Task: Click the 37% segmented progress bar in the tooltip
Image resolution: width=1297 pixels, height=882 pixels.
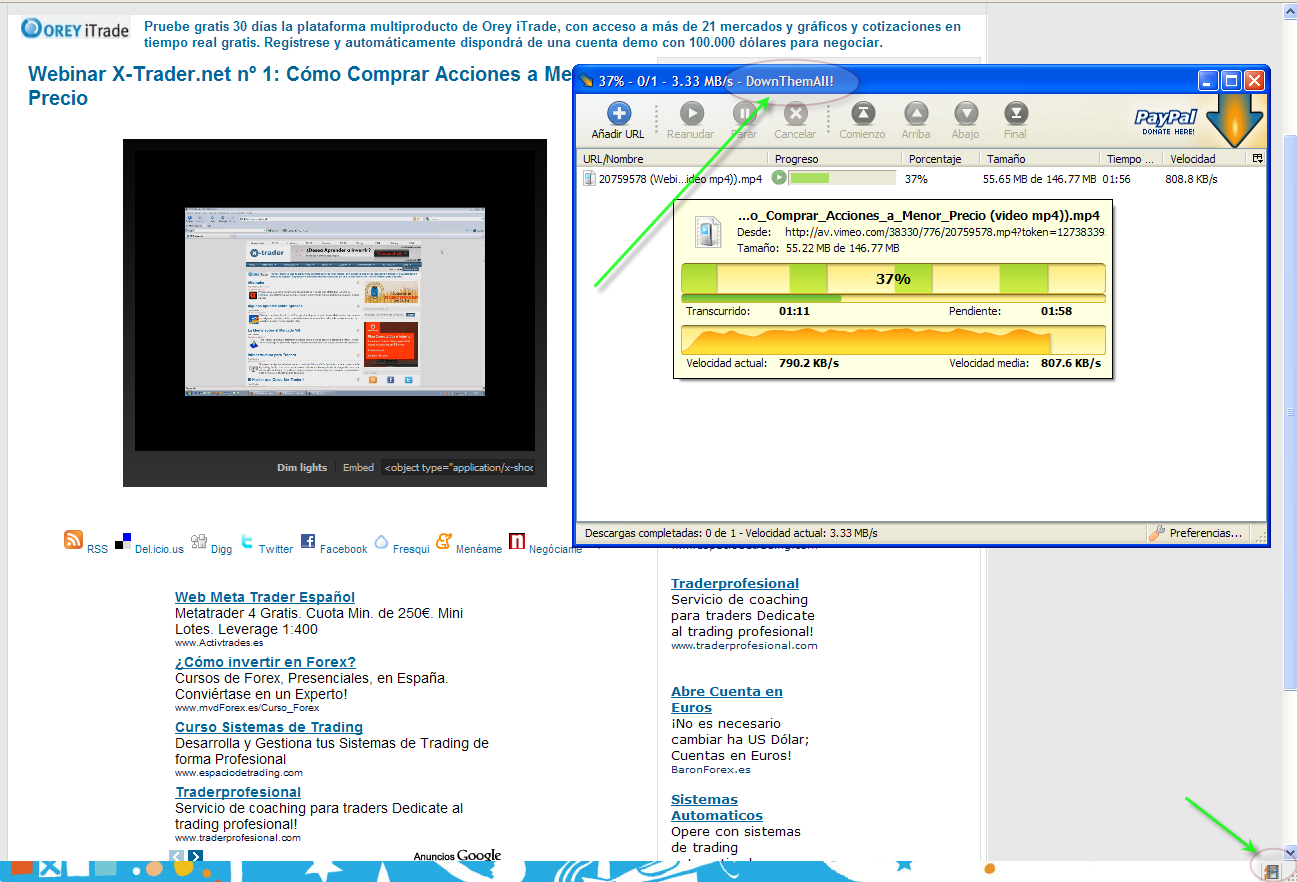Action: click(893, 279)
